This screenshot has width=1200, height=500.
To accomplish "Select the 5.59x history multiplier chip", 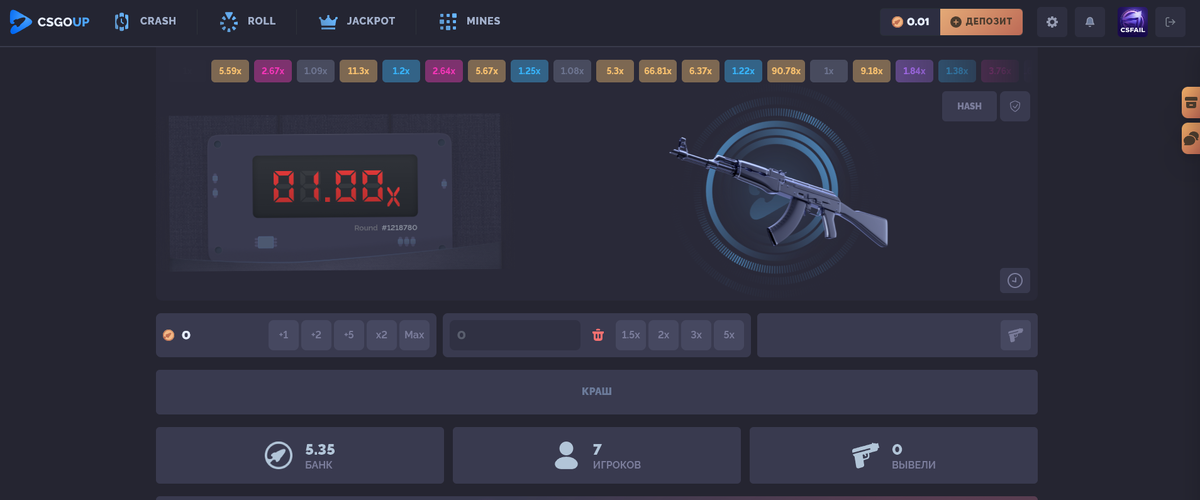I will click(230, 71).
